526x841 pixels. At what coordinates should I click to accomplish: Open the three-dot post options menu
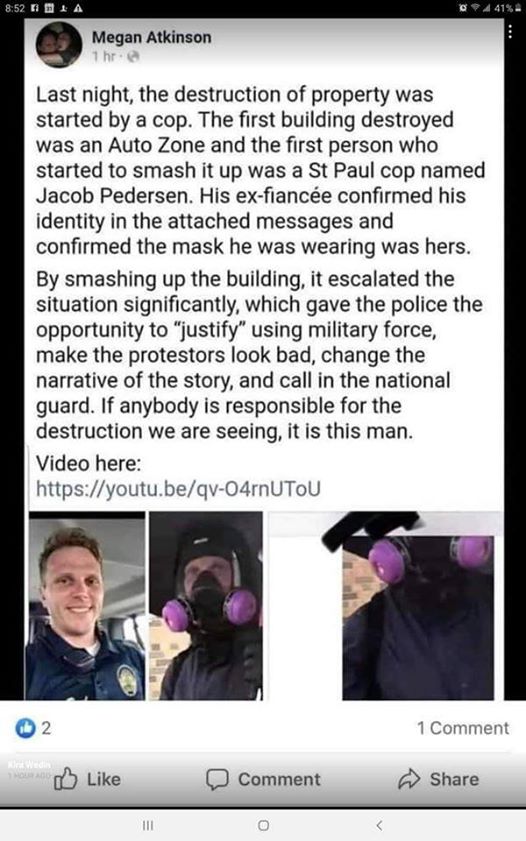point(510,32)
